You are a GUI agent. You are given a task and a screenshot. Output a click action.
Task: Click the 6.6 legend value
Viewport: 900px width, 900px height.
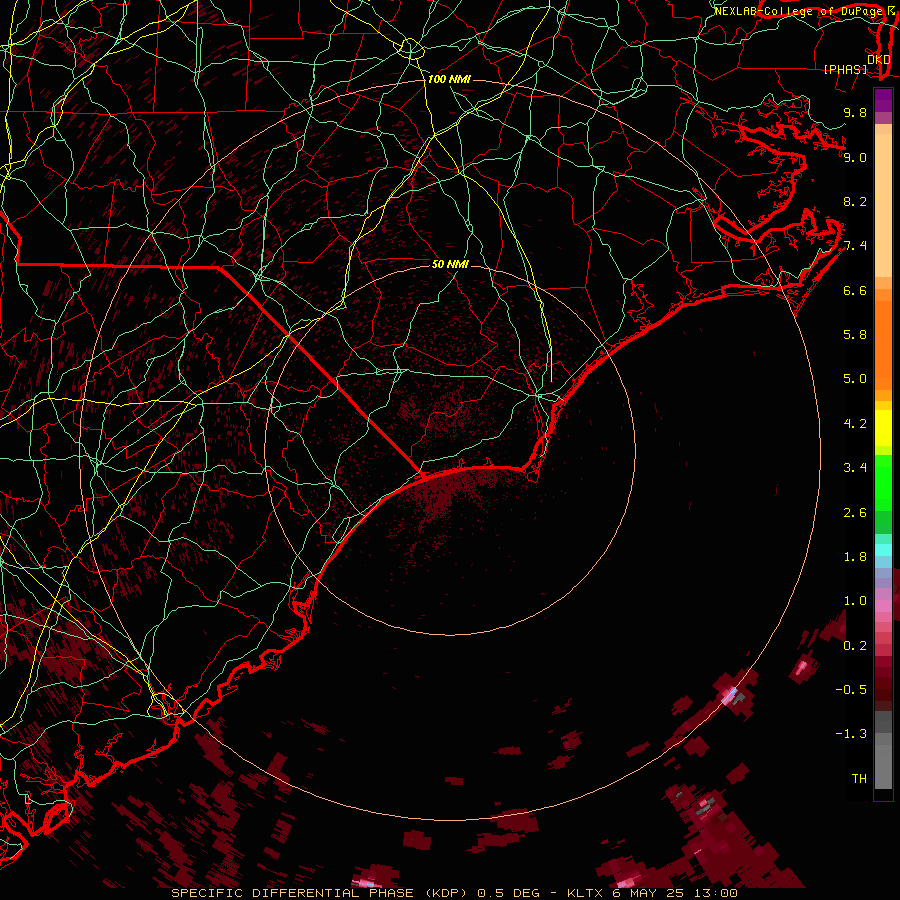tap(855, 290)
